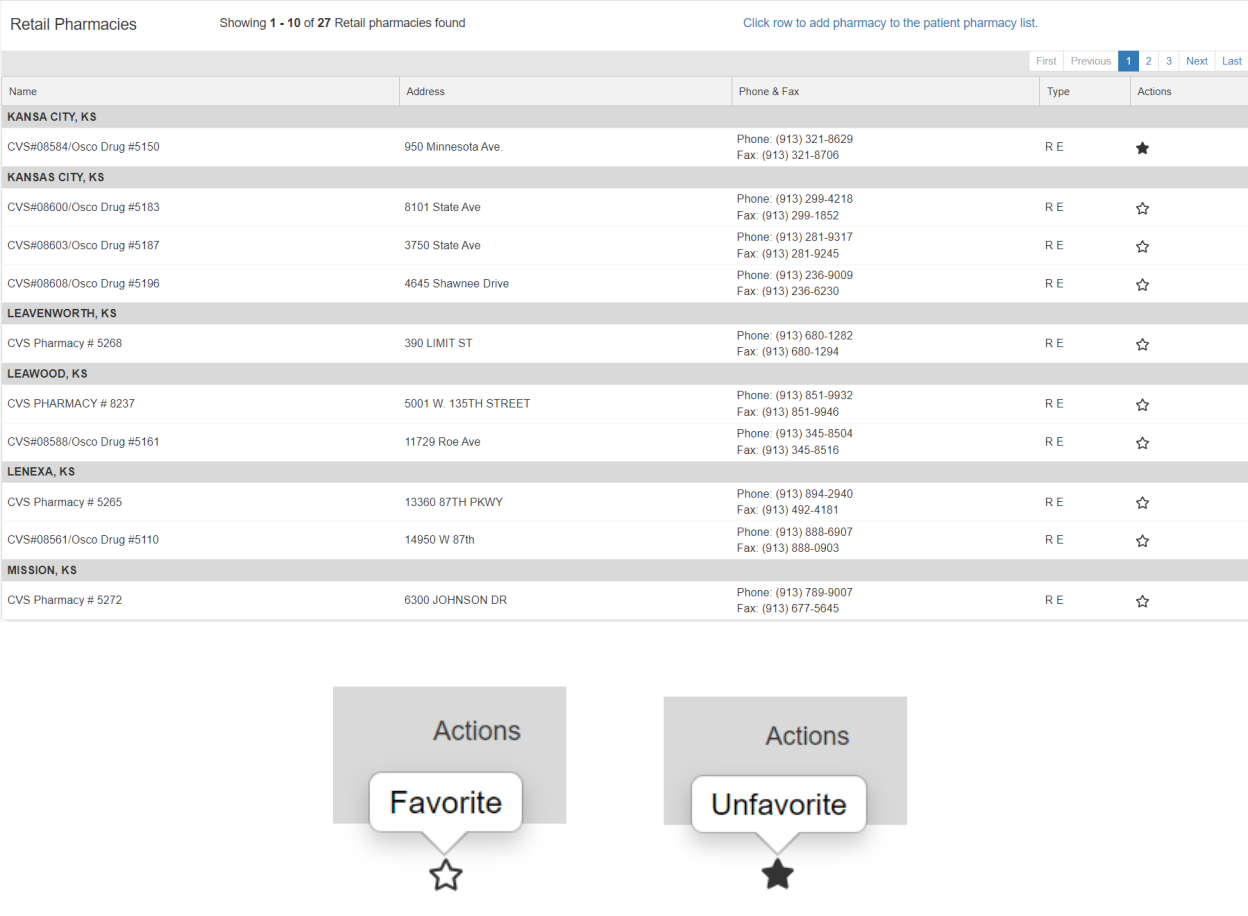Select CVS Pharmacy # 5272 row
Viewport: 1248px width, 916px height.
[x=624, y=600]
